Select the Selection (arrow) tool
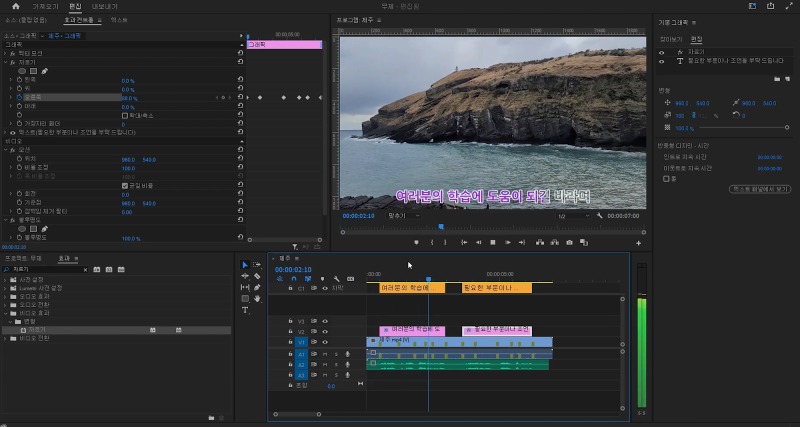The width and height of the screenshot is (800, 427). pos(245,264)
